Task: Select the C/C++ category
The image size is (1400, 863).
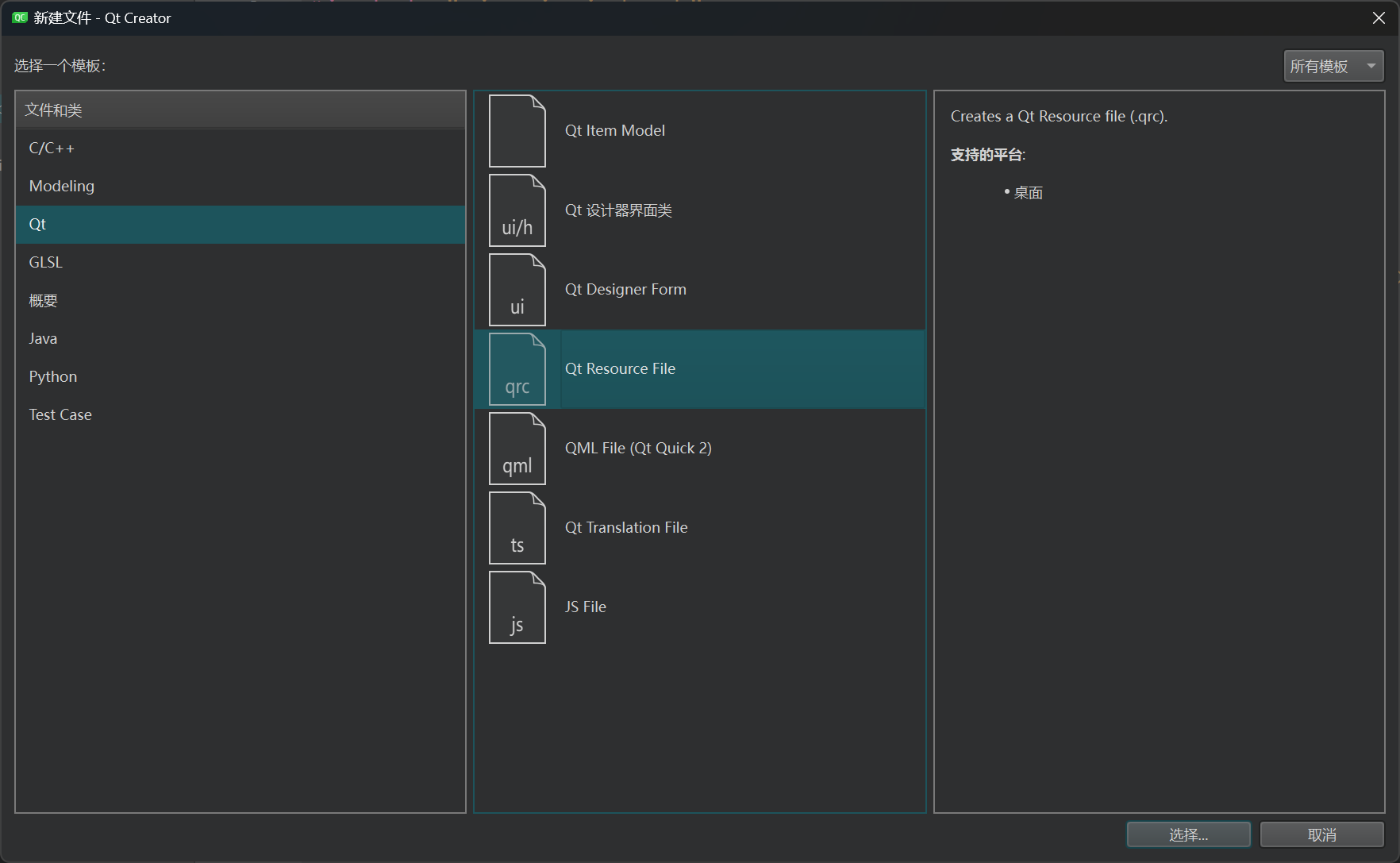Action: tap(240, 148)
